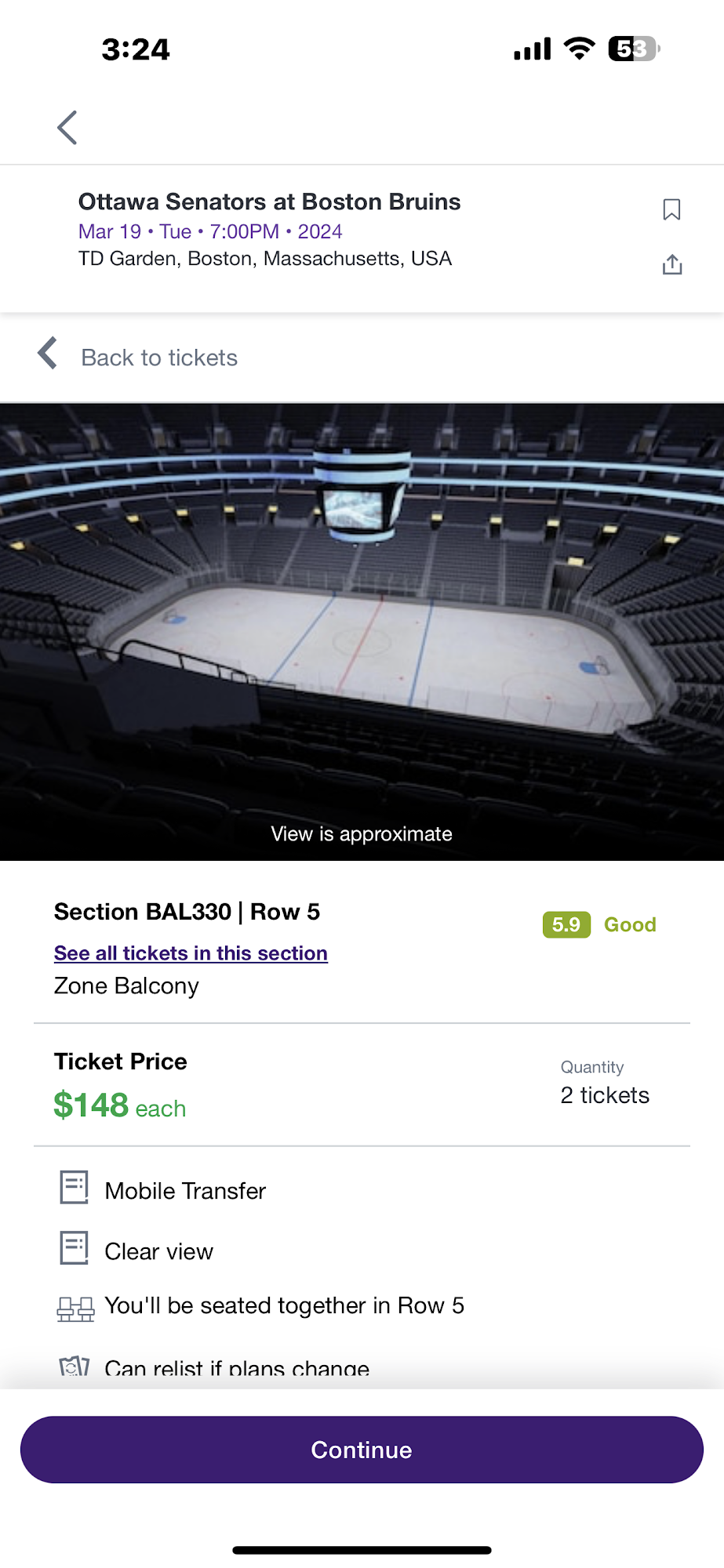
Task: Tap the Ottawa Senators at Boston Bruins title
Action: (x=269, y=202)
